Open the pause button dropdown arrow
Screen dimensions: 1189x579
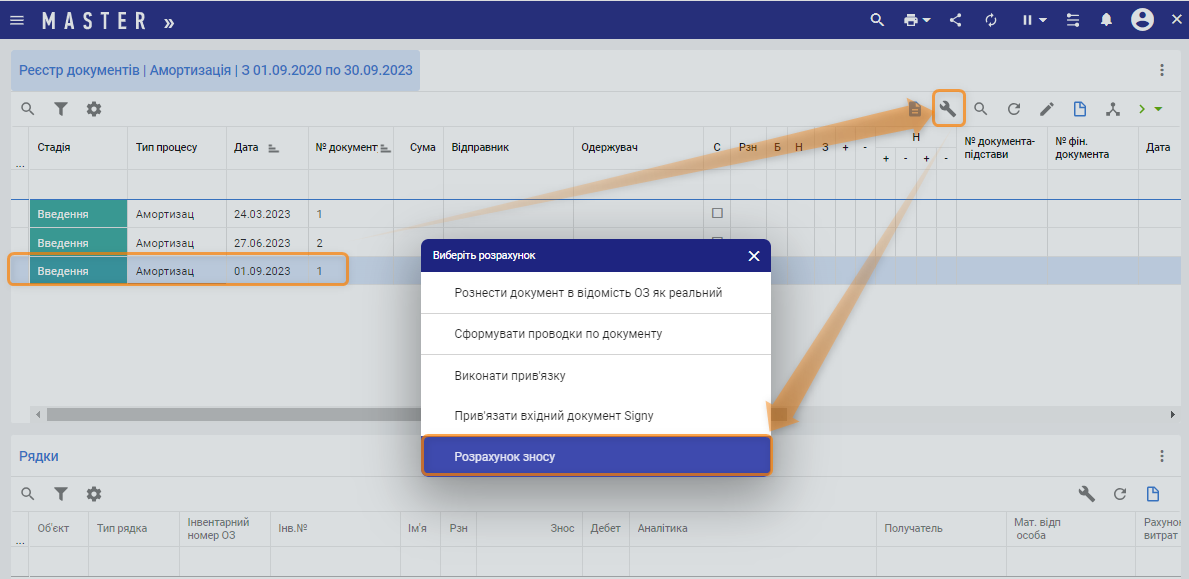click(1043, 20)
